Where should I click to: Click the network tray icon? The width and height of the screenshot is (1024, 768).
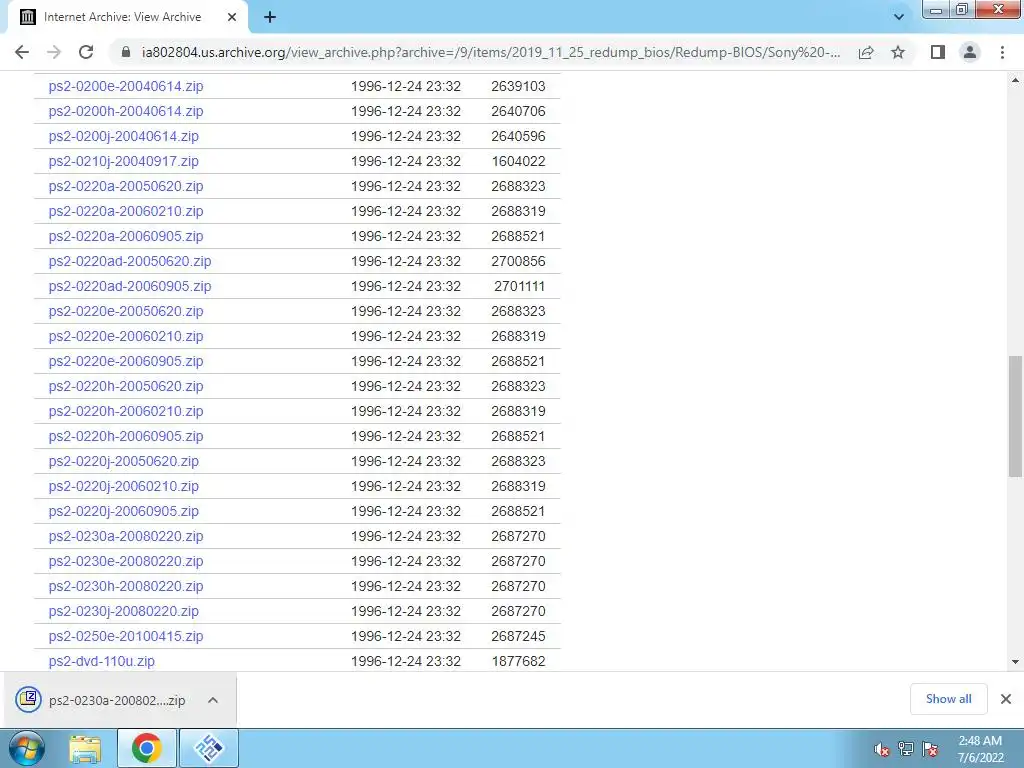906,749
